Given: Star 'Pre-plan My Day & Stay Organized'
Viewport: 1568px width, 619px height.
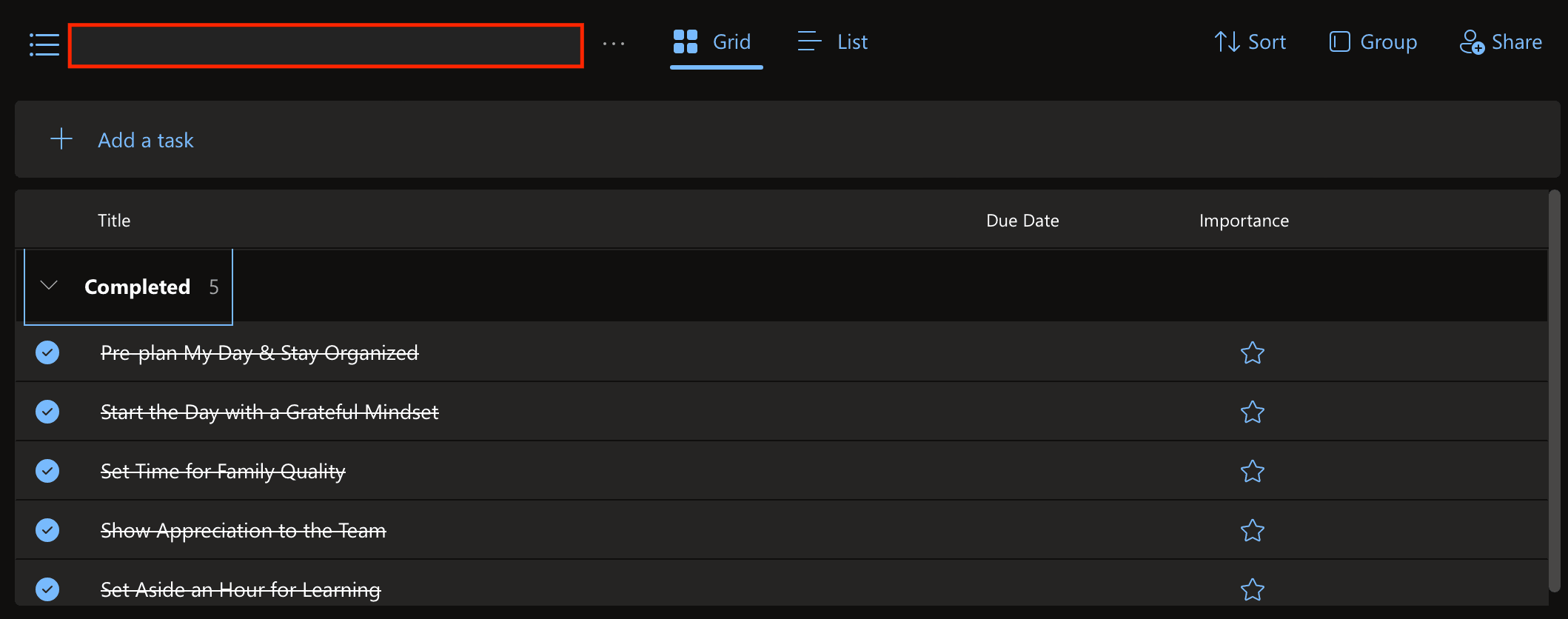Looking at the screenshot, I should tap(1252, 352).
